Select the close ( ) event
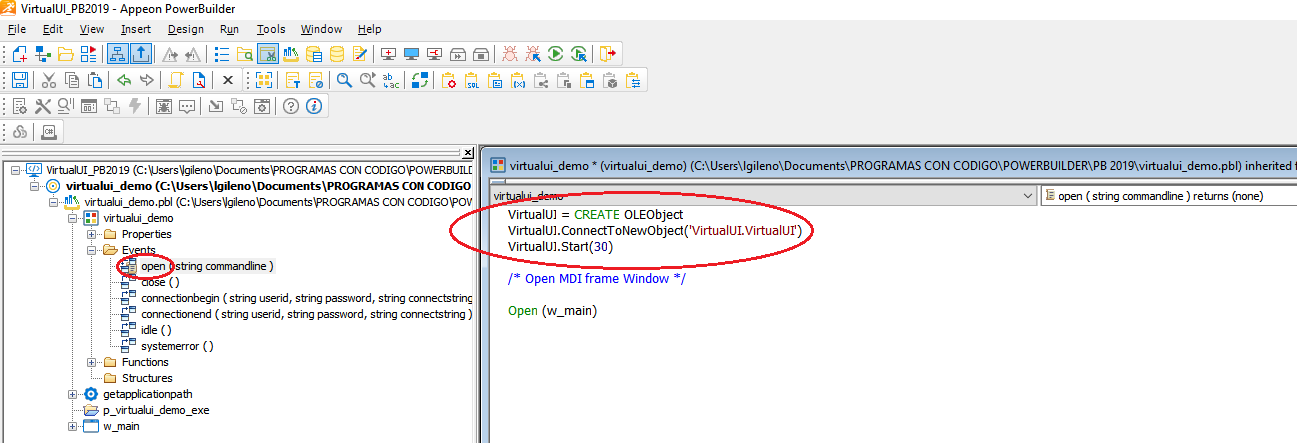 click(160, 282)
